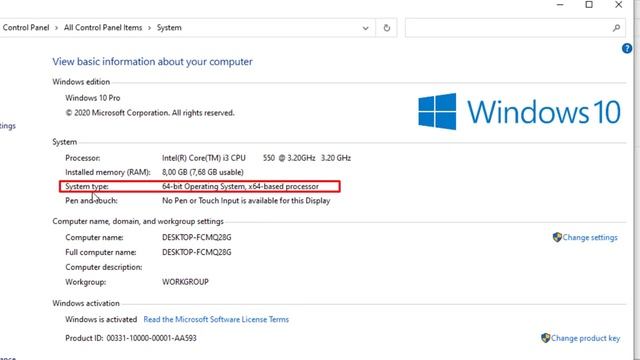640x360 pixels.
Task: Open the Change settings link
Action: click(590, 238)
